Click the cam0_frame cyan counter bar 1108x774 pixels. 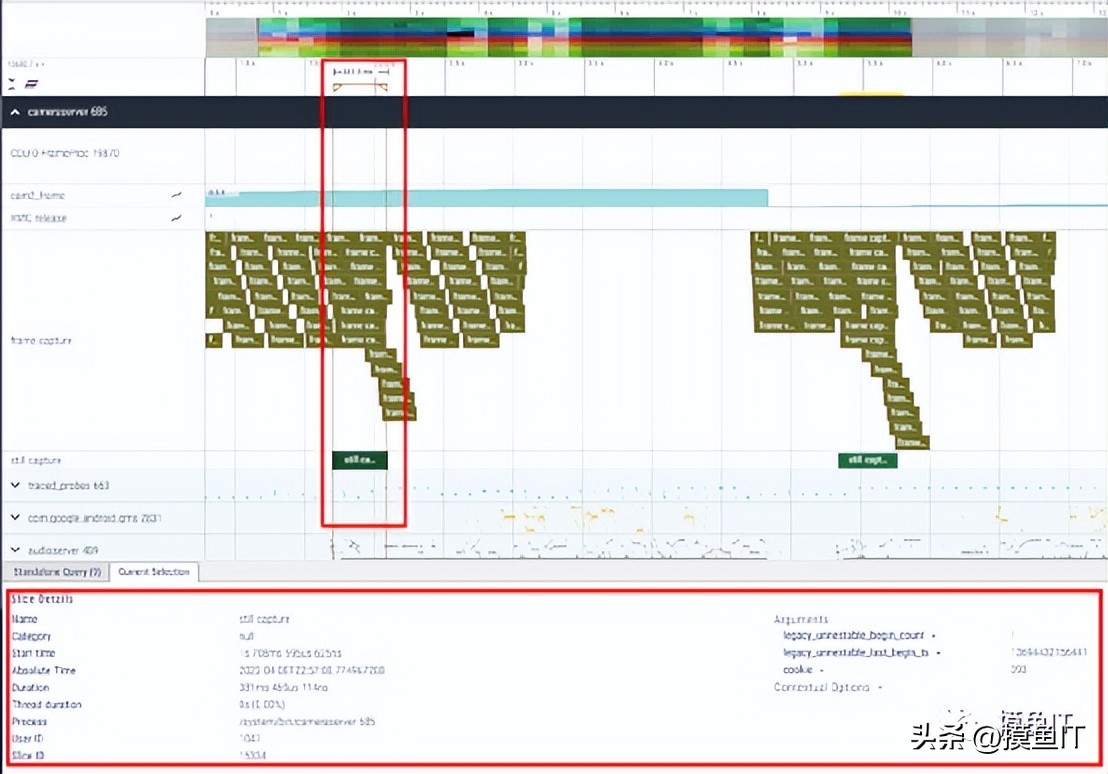(486, 197)
